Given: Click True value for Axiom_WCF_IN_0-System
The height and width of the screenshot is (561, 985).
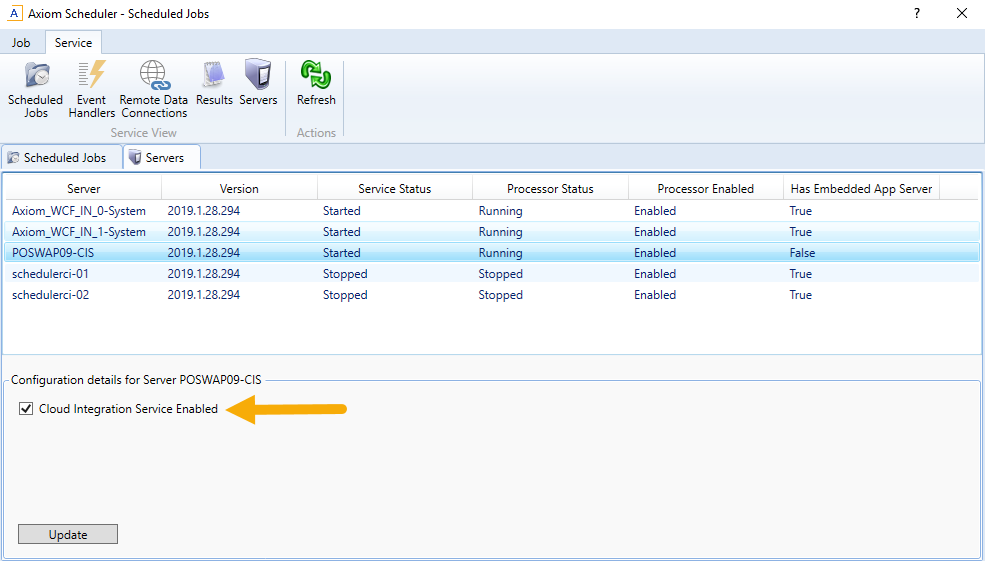Looking at the screenshot, I should point(800,211).
